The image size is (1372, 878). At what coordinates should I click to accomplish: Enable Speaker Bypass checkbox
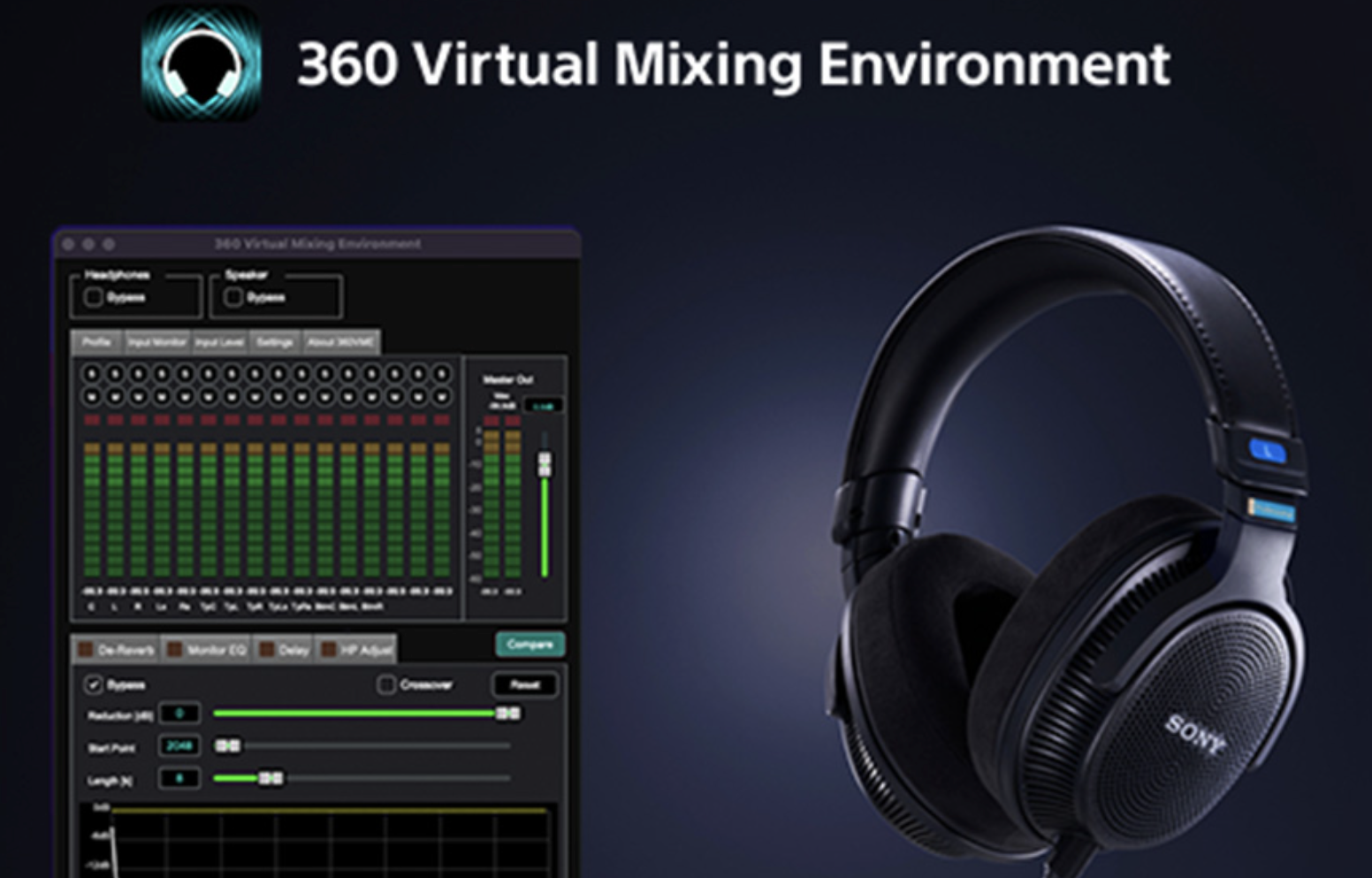233,297
